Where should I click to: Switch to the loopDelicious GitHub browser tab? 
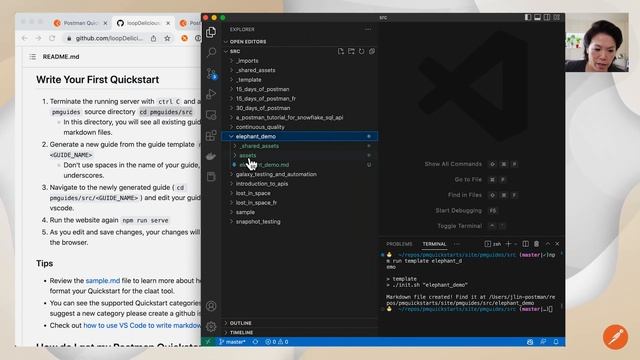tap(142, 23)
